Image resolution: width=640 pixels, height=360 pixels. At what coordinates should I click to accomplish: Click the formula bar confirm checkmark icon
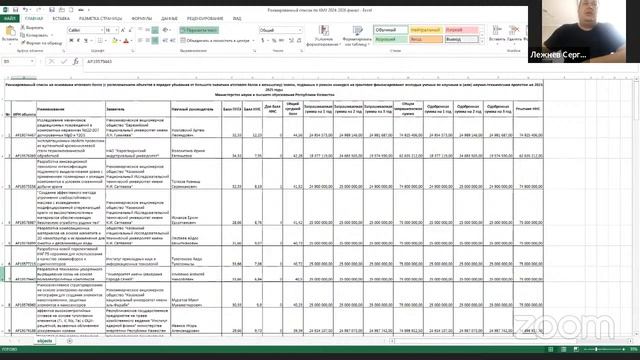tap(64, 62)
